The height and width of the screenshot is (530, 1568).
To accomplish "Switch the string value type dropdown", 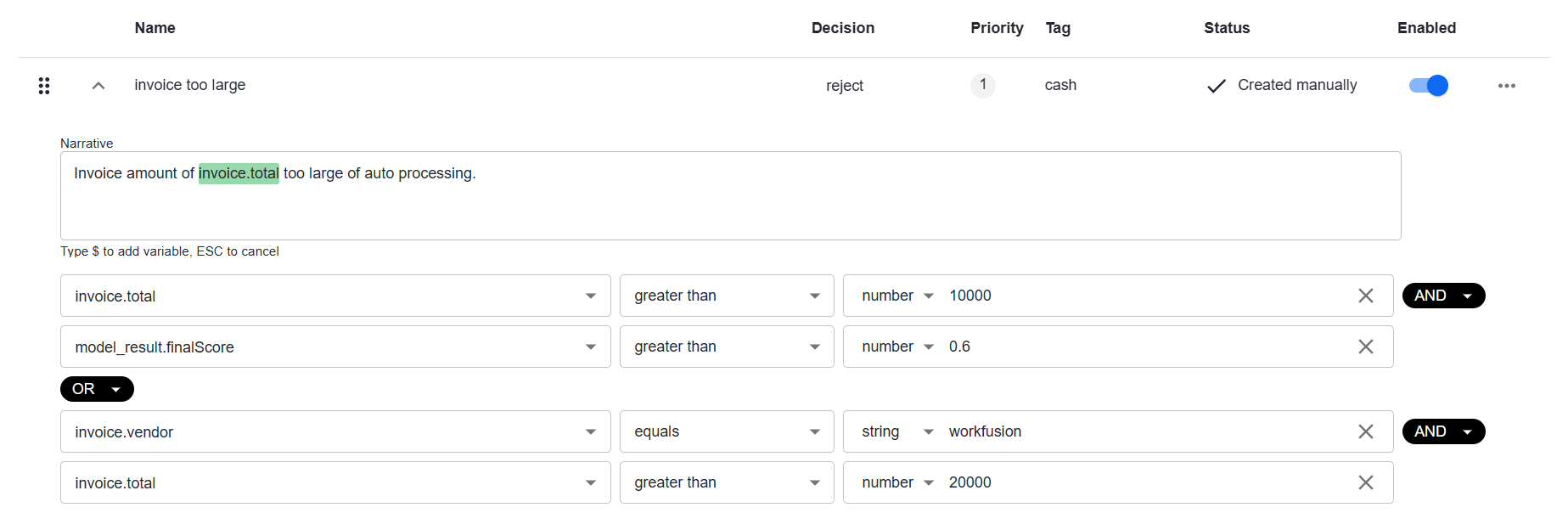I will [x=897, y=431].
